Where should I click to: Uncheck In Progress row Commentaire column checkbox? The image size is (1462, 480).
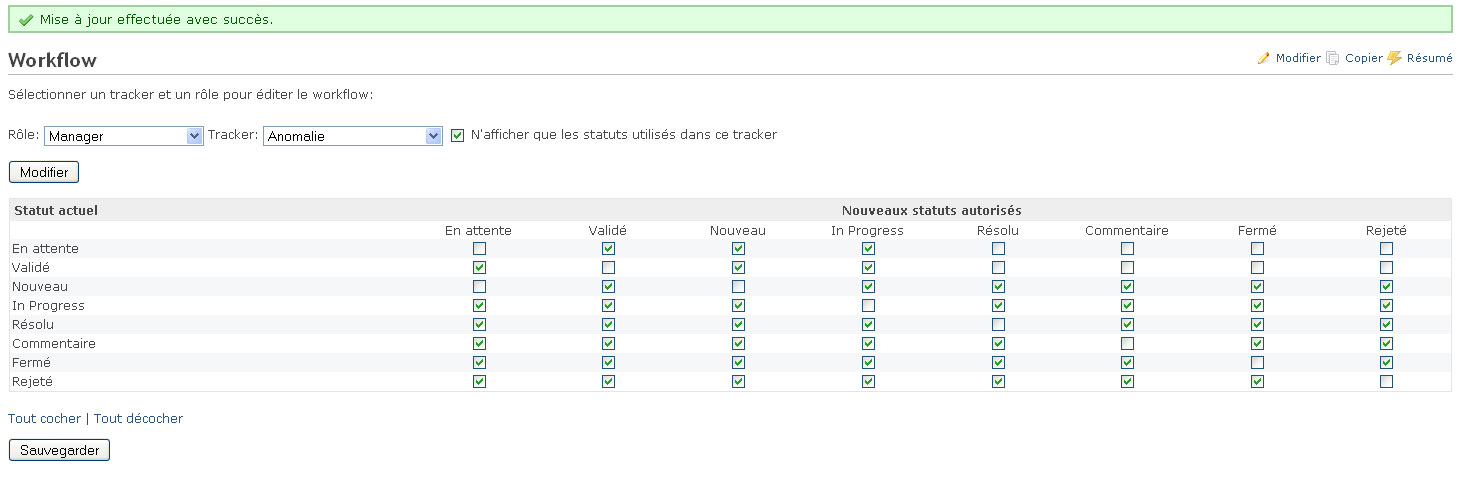pos(1127,305)
